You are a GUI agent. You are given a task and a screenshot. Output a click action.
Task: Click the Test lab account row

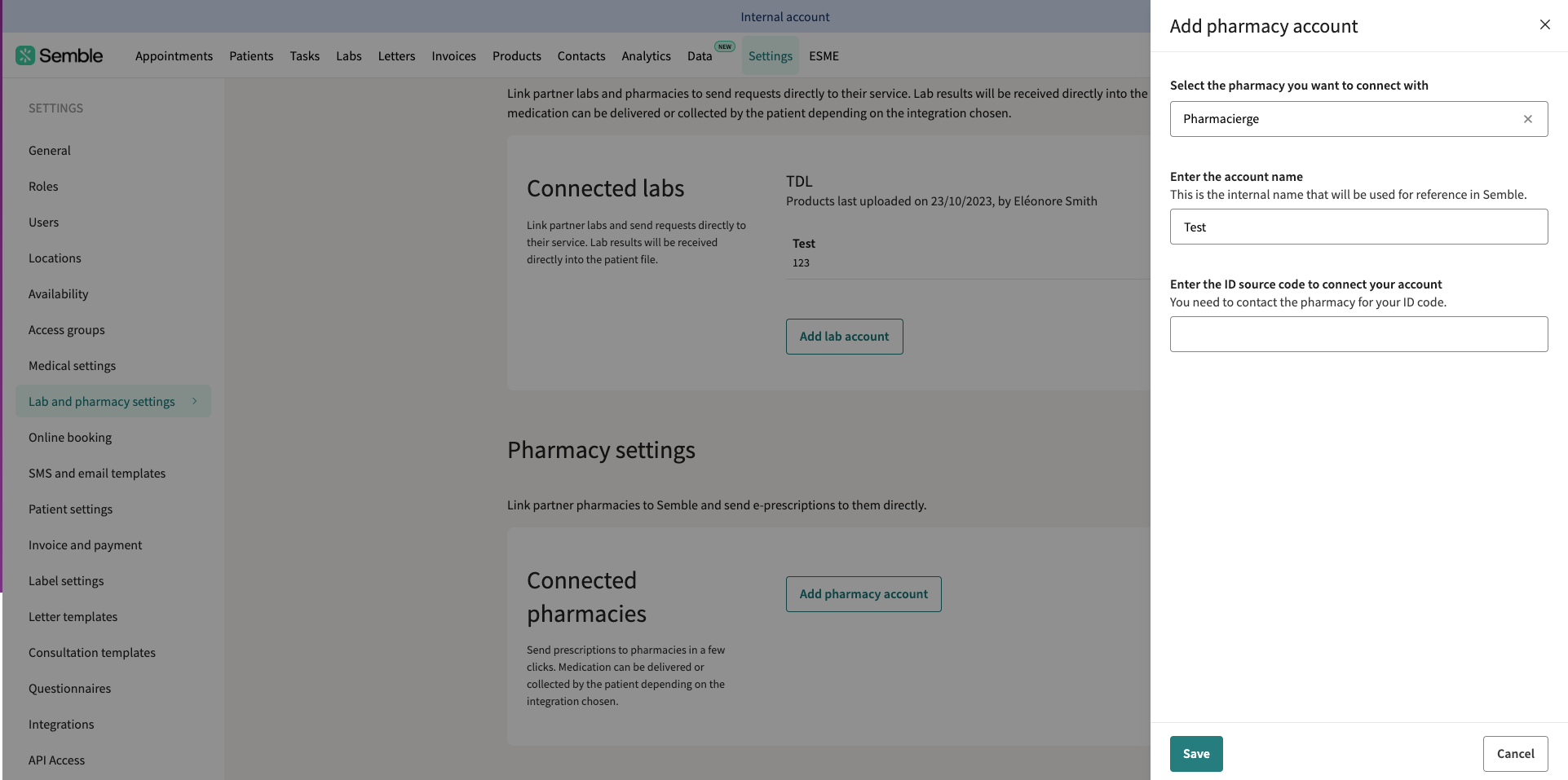tap(968, 253)
